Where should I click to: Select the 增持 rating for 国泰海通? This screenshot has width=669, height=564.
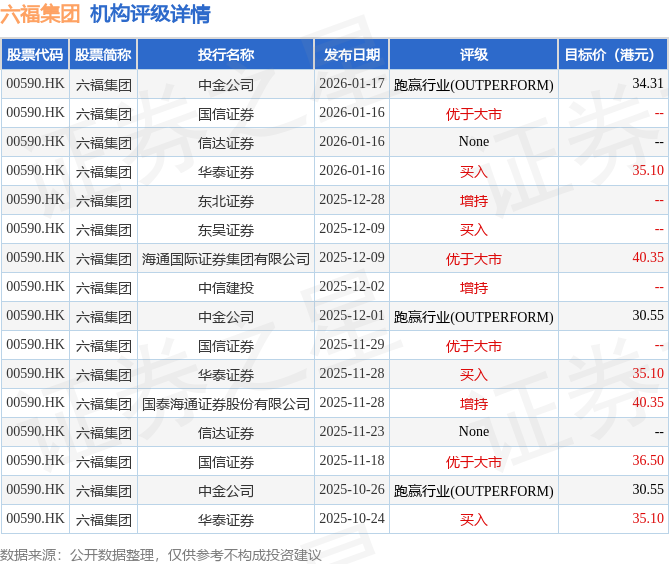(x=474, y=404)
